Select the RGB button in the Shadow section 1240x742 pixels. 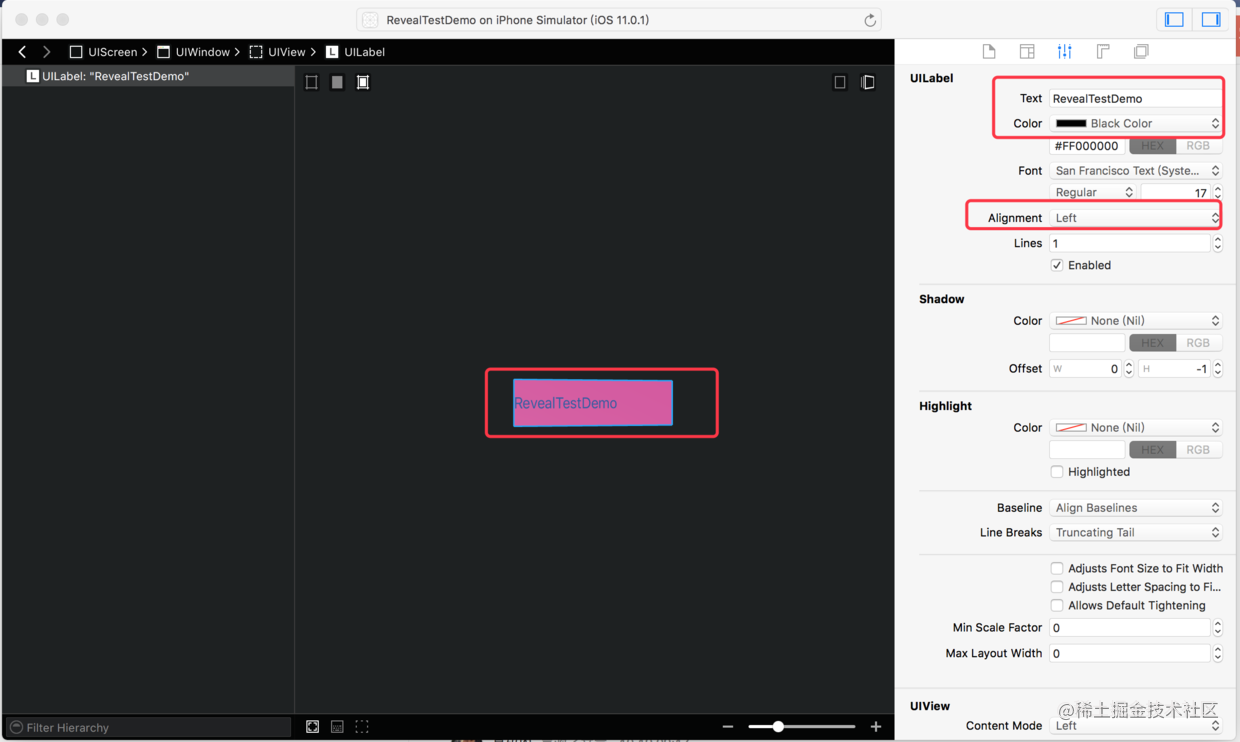(x=1198, y=343)
